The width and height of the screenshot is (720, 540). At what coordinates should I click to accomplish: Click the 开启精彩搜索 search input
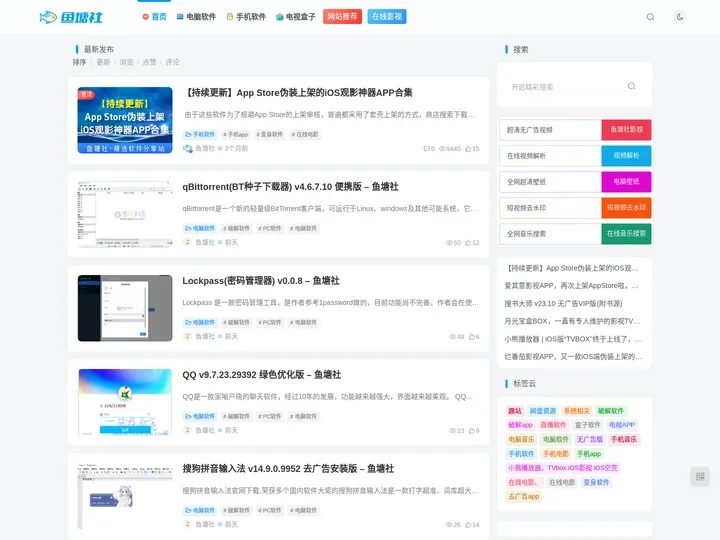pos(565,87)
